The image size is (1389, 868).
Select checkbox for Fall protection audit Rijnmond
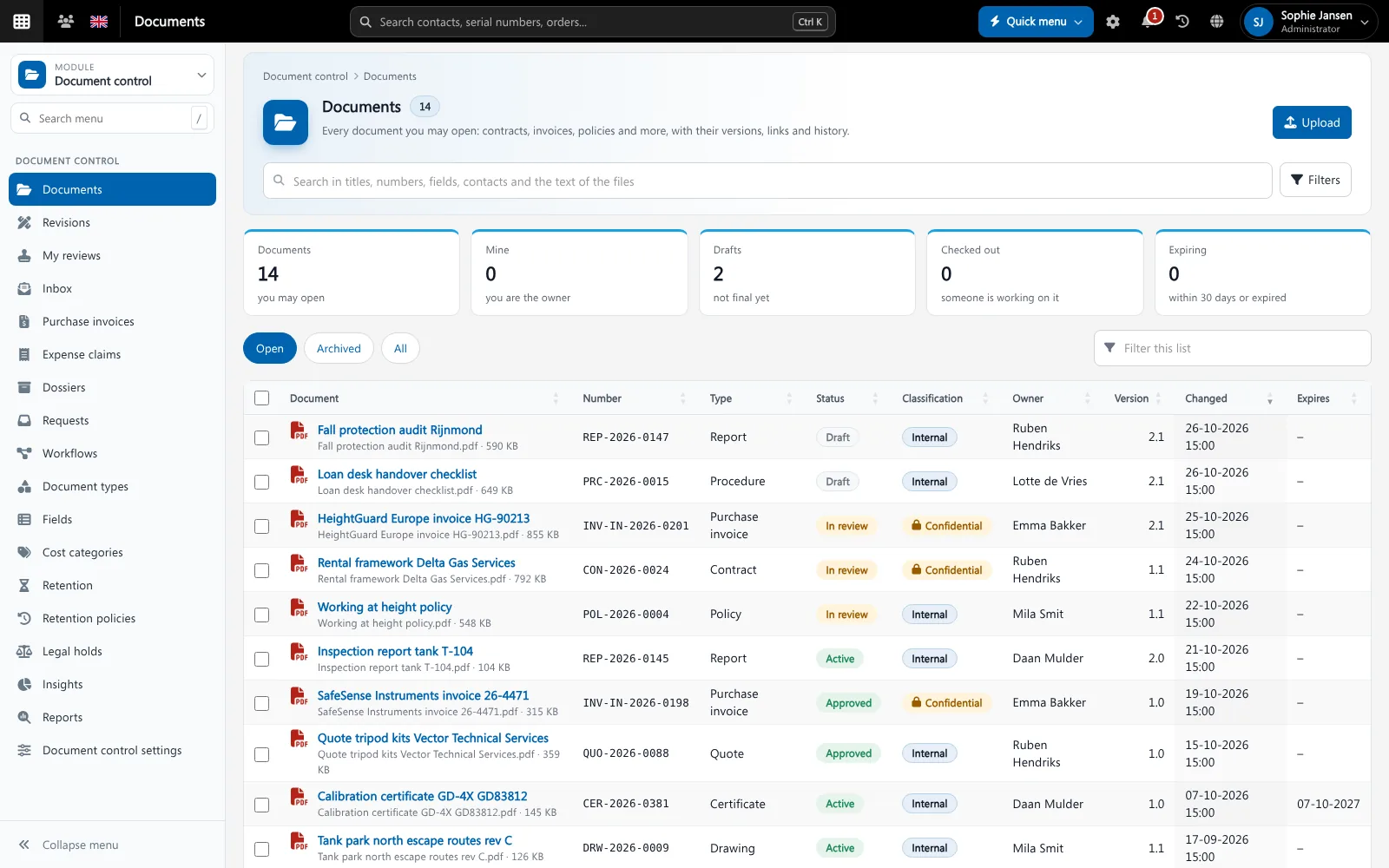[x=261, y=437]
